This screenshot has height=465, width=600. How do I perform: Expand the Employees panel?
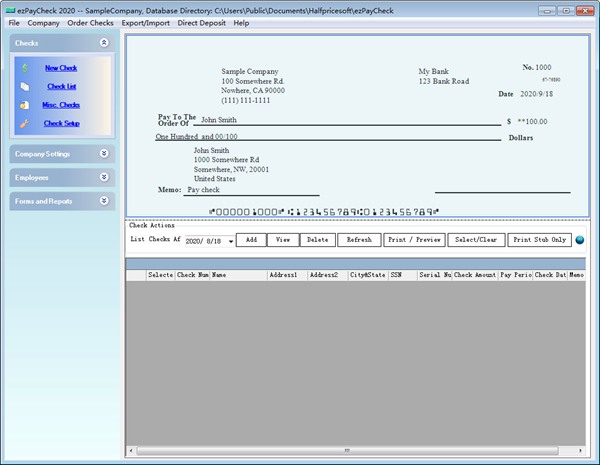pos(104,177)
